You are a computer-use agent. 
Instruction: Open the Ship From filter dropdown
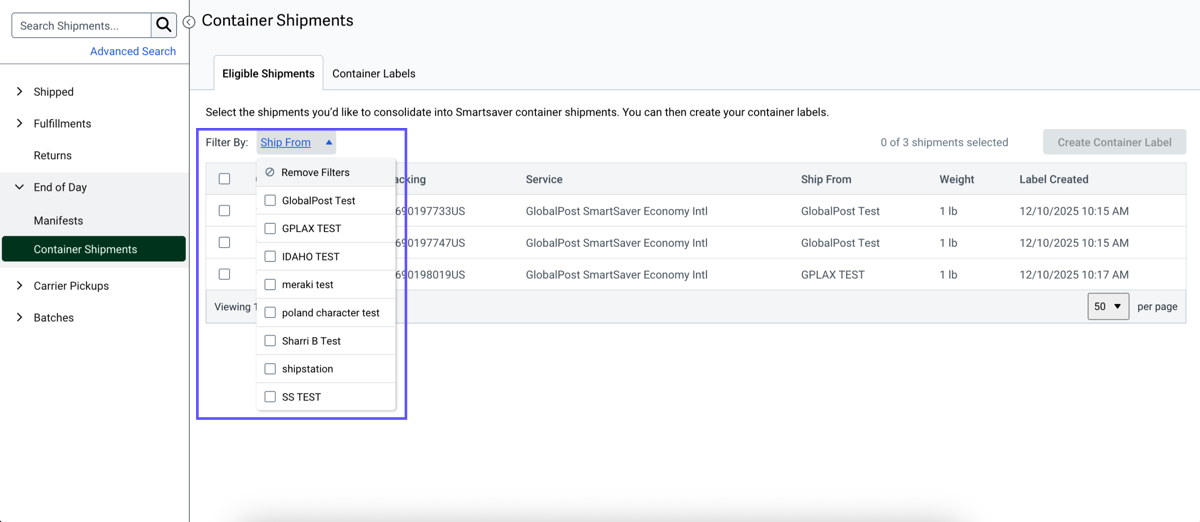pyautogui.click(x=296, y=142)
